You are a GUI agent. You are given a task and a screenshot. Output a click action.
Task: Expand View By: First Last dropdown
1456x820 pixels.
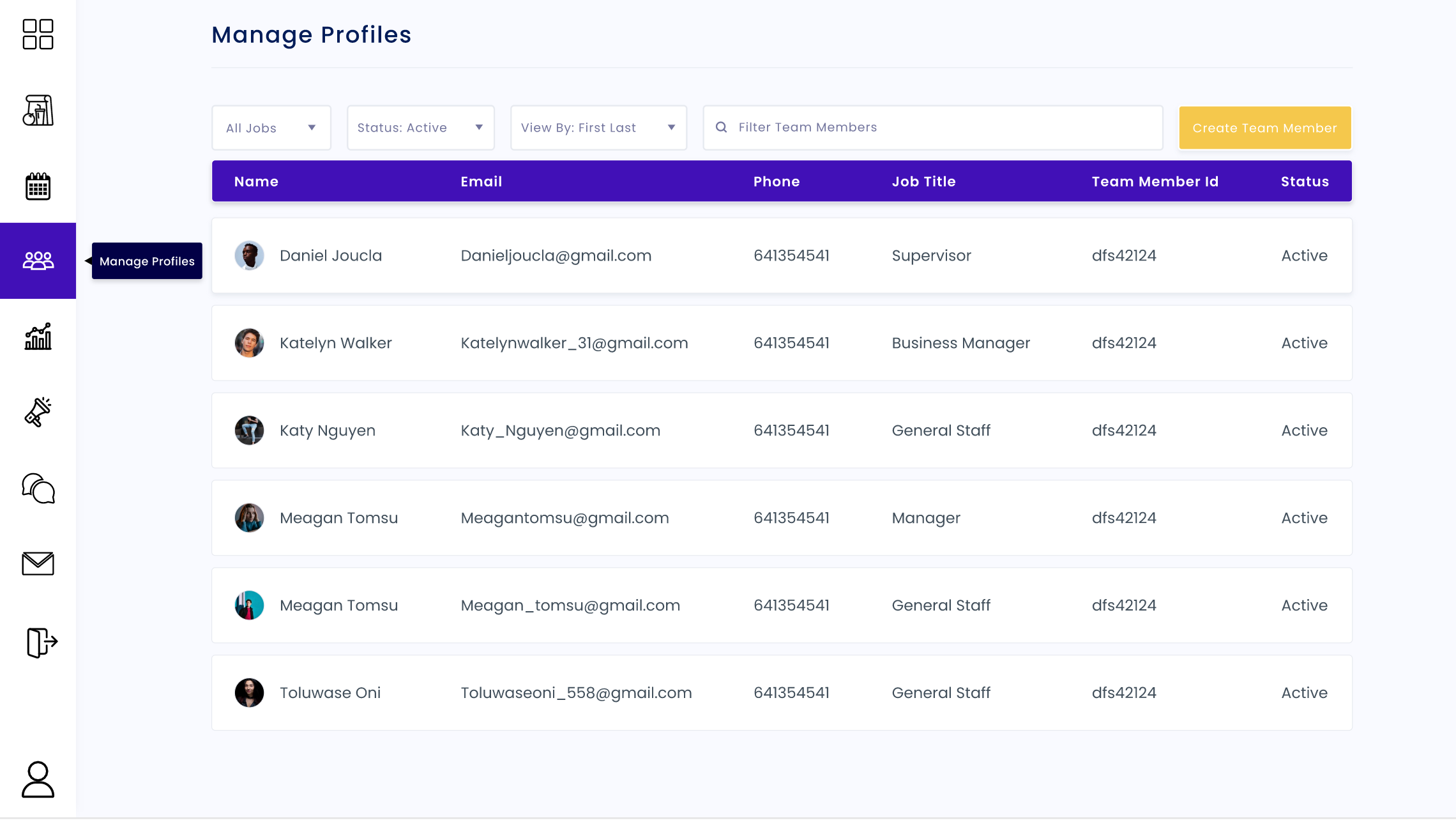[x=598, y=128]
